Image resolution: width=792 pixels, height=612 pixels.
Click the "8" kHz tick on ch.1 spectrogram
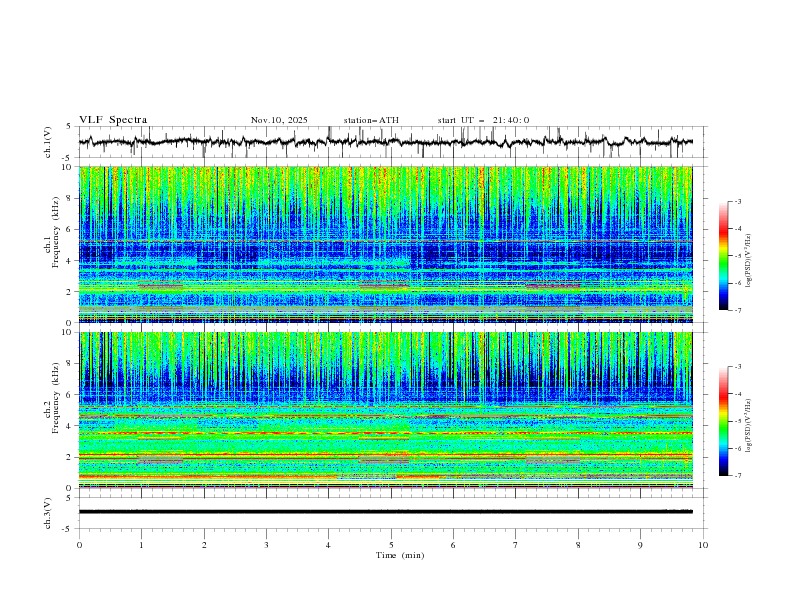(70, 198)
